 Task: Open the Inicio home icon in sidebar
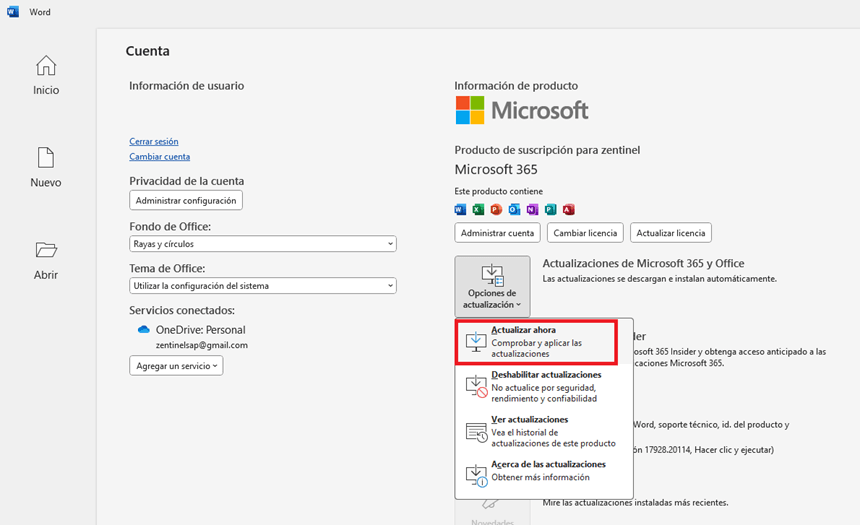46,65
